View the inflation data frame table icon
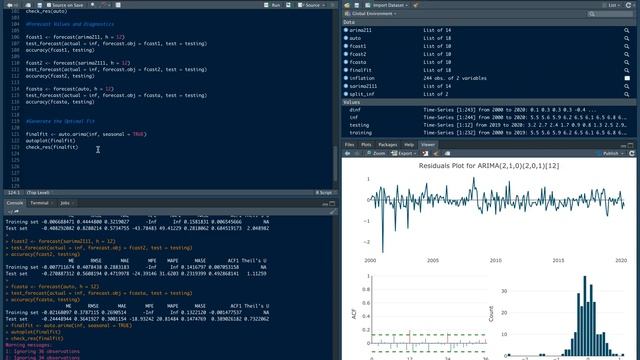Image resolution: width=640 pixels, height=360 pixels. [x=627, y=78]
